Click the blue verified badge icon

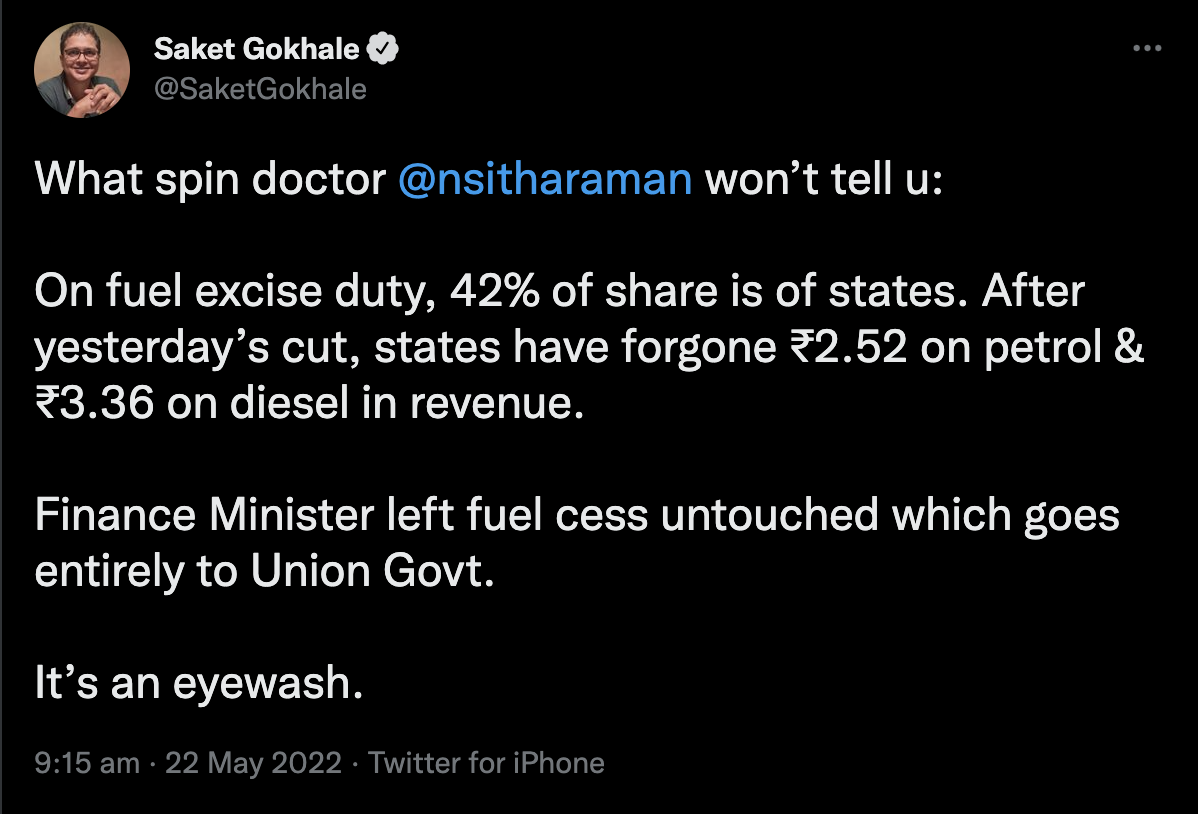pos(383,49)
